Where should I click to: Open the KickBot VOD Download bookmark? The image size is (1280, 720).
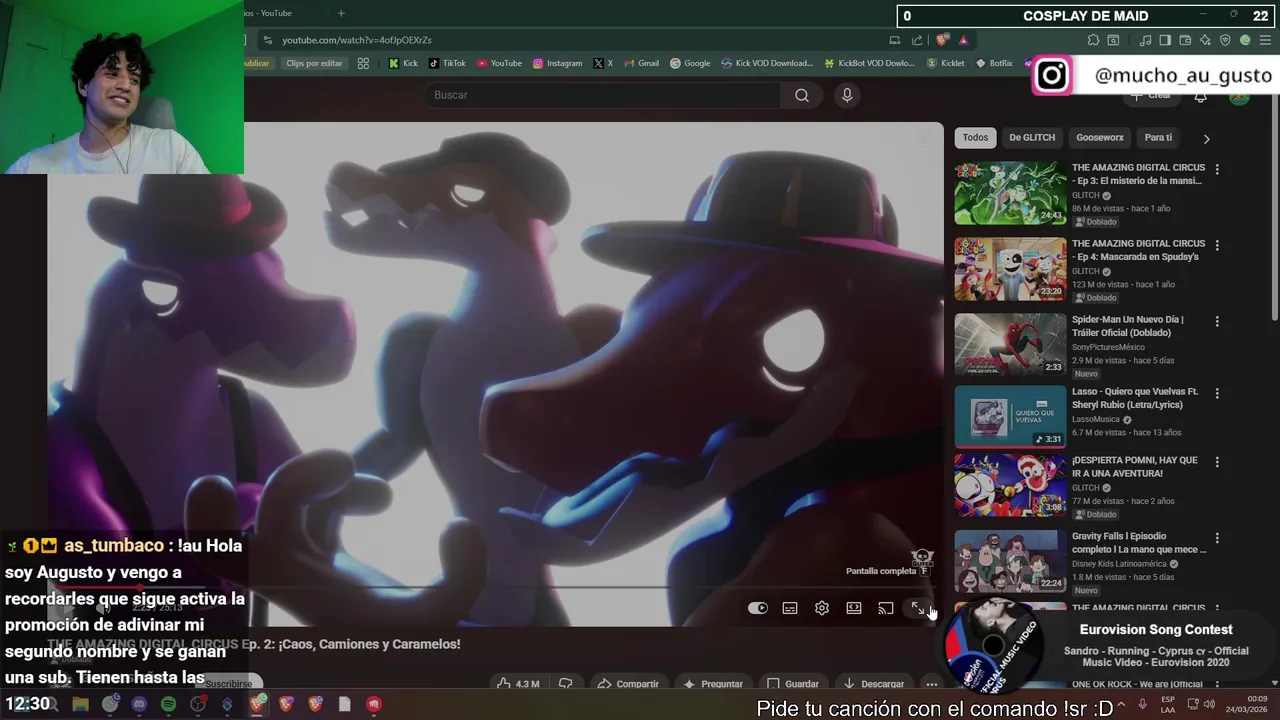coord(870,63)
